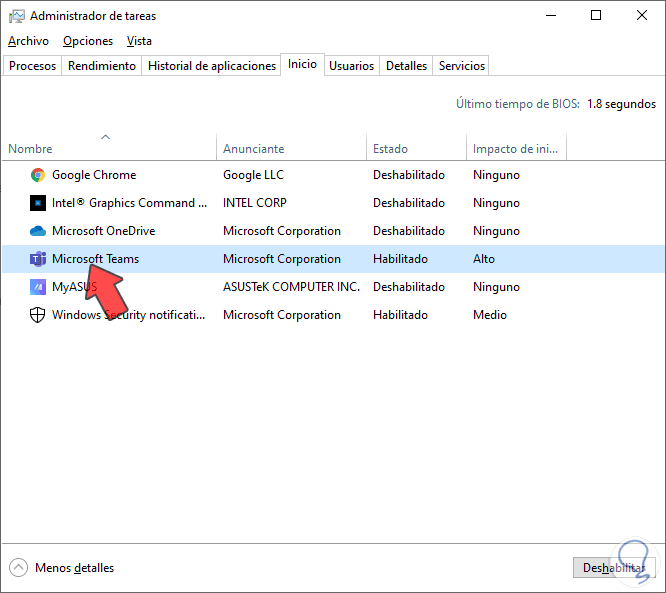Maximize the Administrador de tareas window
The height and width of the screenshot is (593, 666).
[x=596, y=15]
